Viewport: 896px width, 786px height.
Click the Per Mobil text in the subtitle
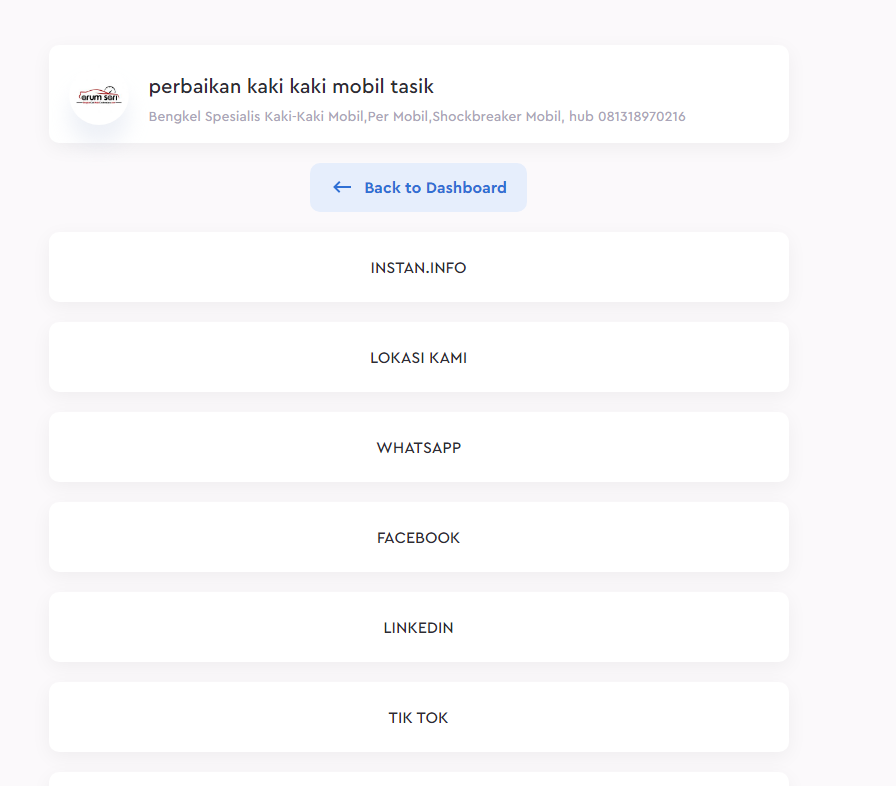[398, 117]
